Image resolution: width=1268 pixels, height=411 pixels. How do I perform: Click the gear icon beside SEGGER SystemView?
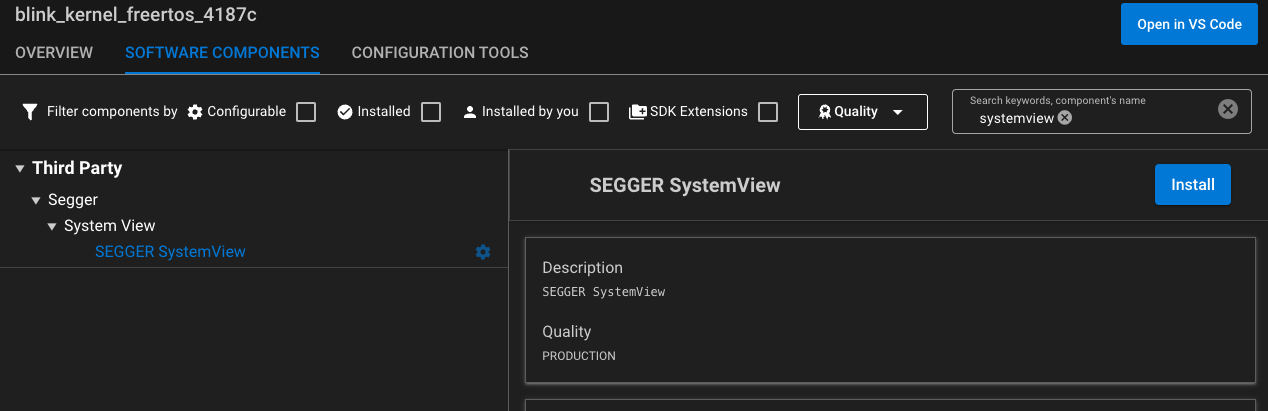coord(483,252)
